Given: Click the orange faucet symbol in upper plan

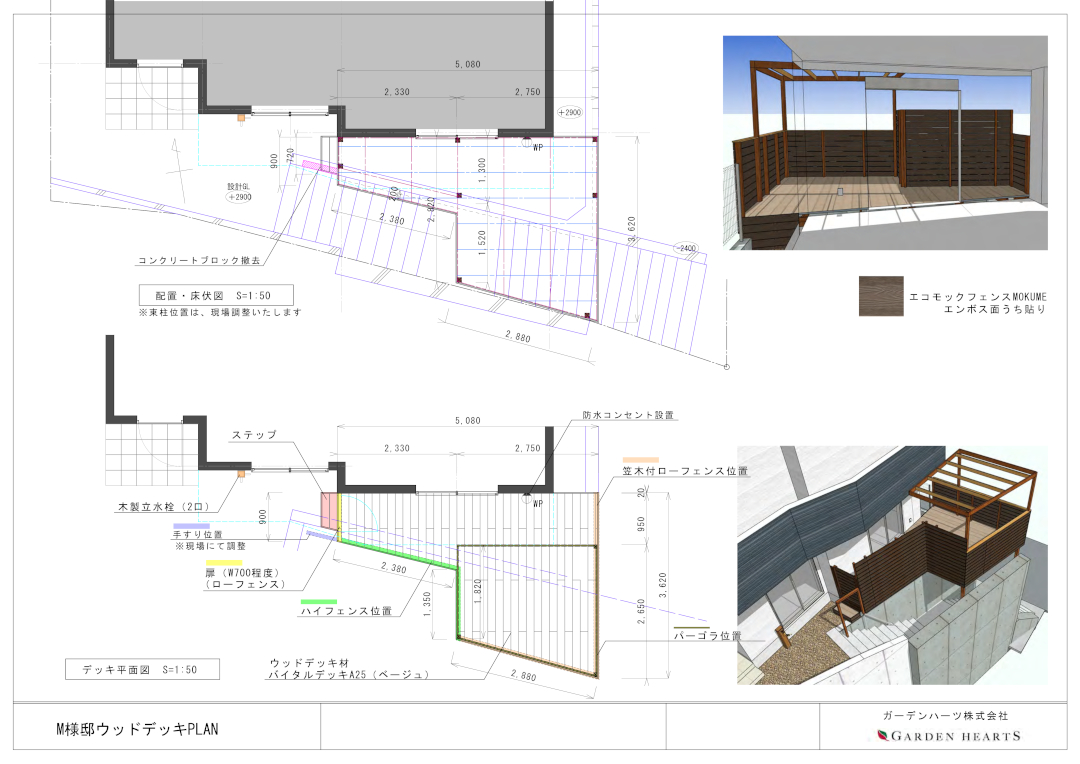Looking at the screenshot, I should tap(241, 118).
